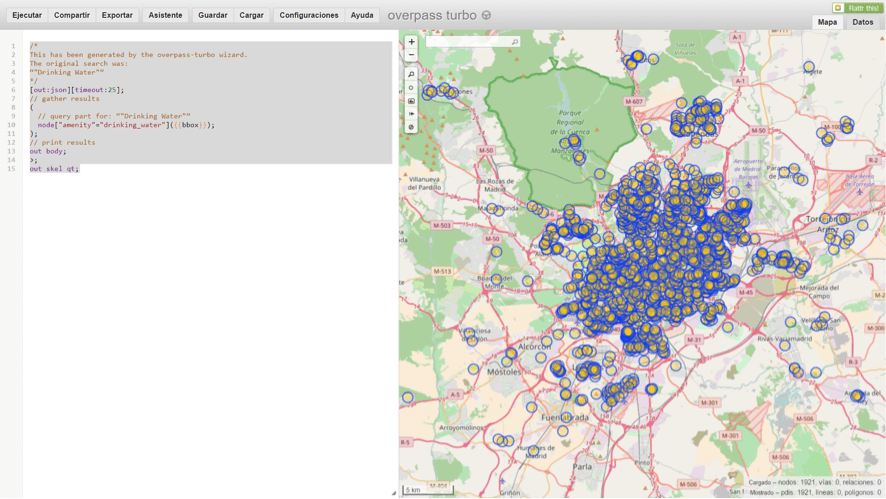
Task: Click the map search magnifier icon
Action: pos(514,42)
